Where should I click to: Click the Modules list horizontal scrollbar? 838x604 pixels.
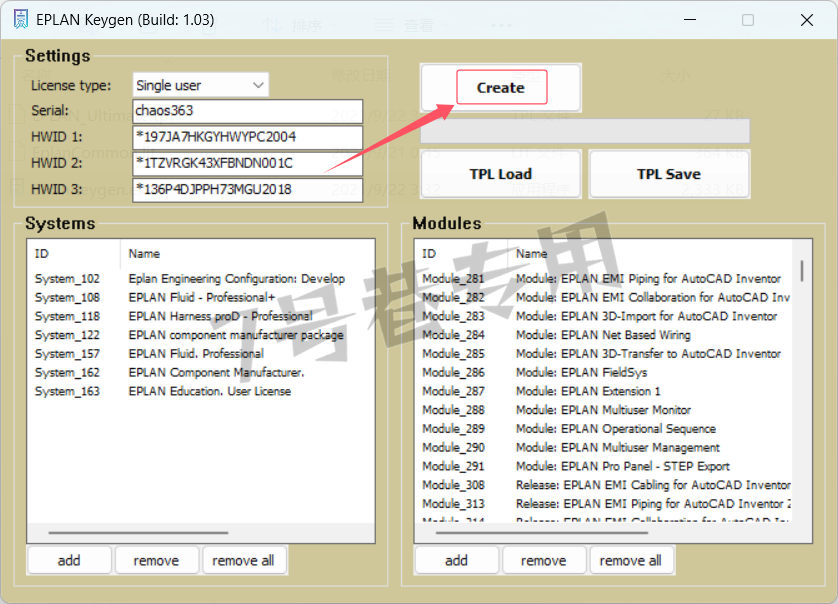click(x=542, y=533)
